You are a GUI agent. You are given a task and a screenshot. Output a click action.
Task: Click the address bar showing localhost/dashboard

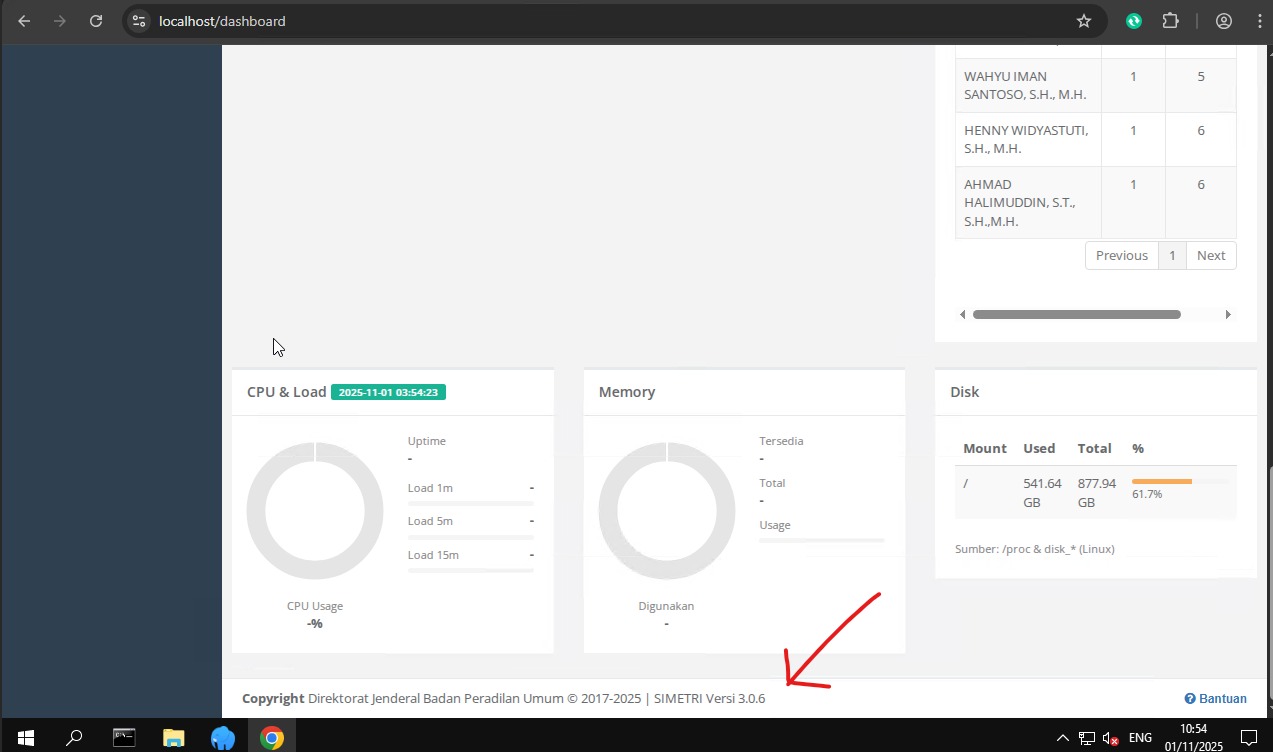(x=600, y=21)
